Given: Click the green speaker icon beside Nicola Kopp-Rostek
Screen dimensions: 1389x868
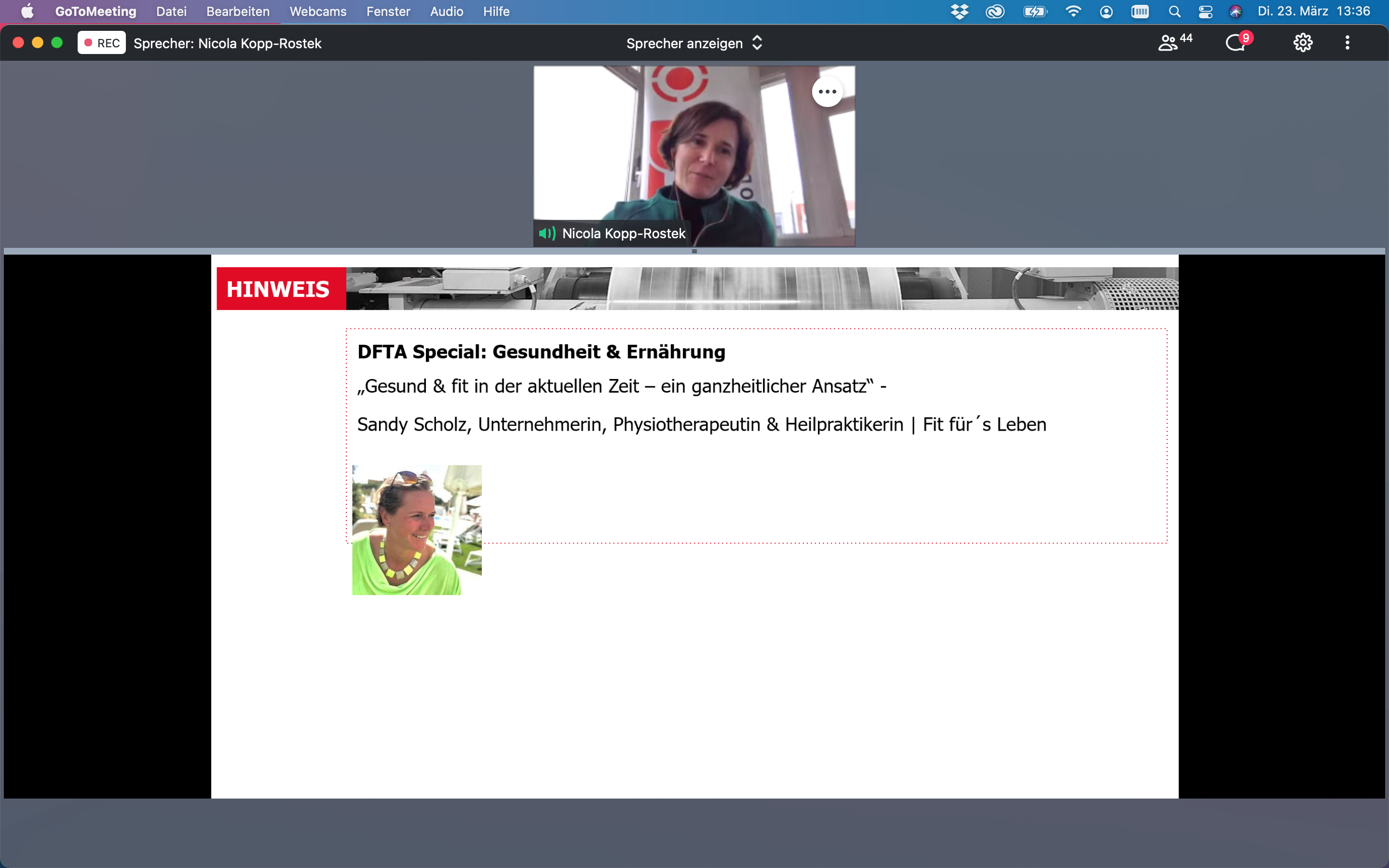Looking at the screenshot, I should [547, 233].
